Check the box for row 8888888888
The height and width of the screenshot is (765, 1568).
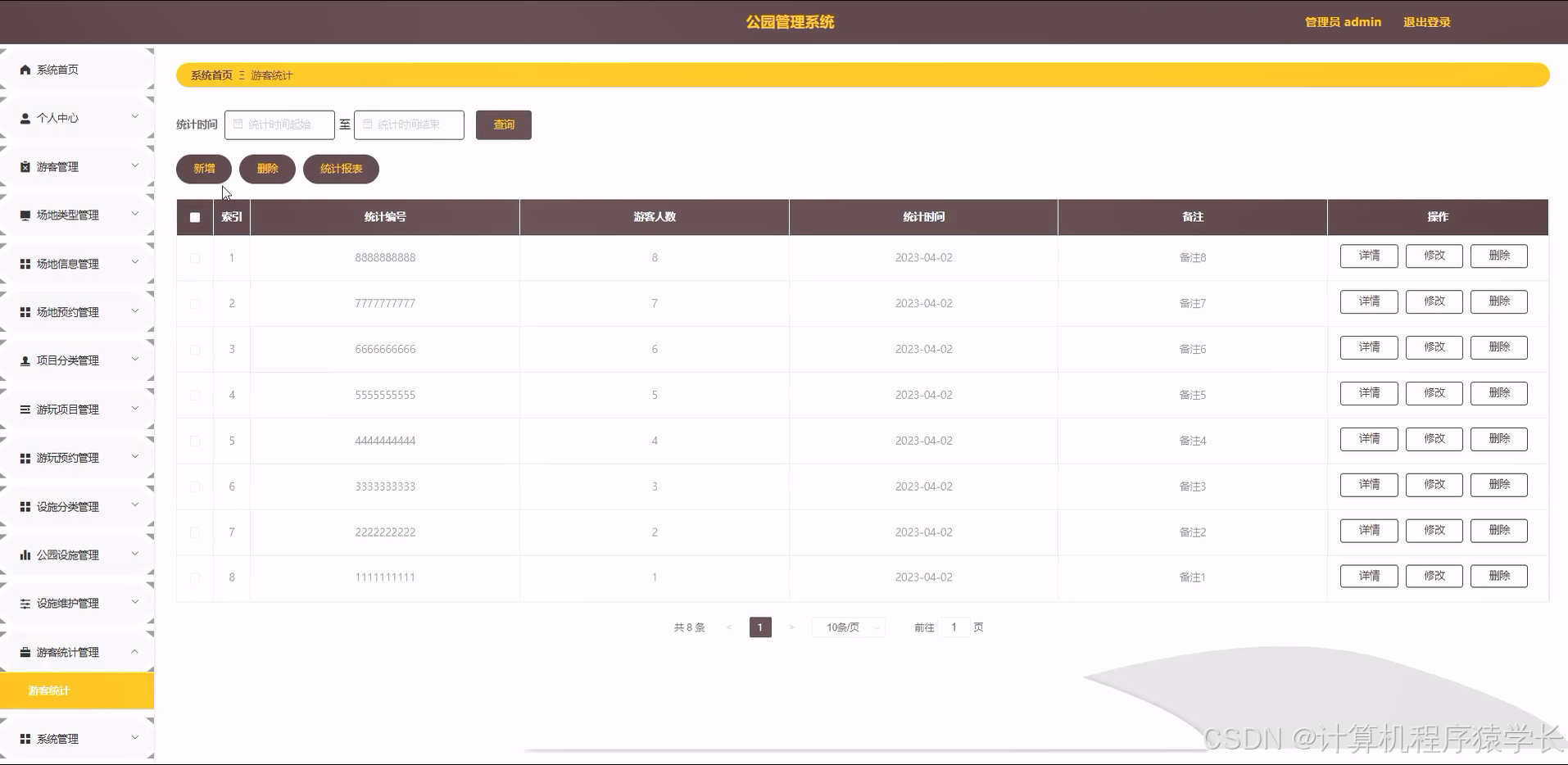point(195,258)
